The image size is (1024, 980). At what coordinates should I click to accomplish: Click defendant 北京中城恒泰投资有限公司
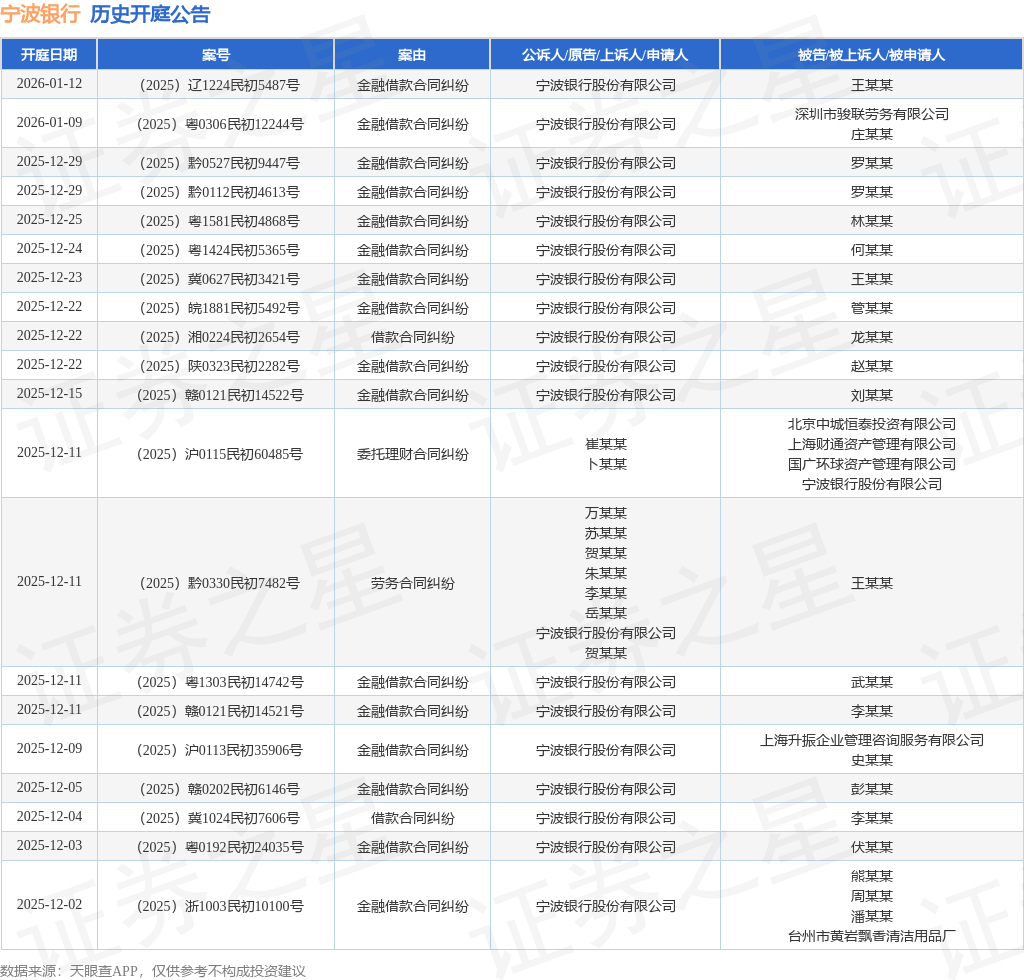pyautogui.click(x=872, y=424)
